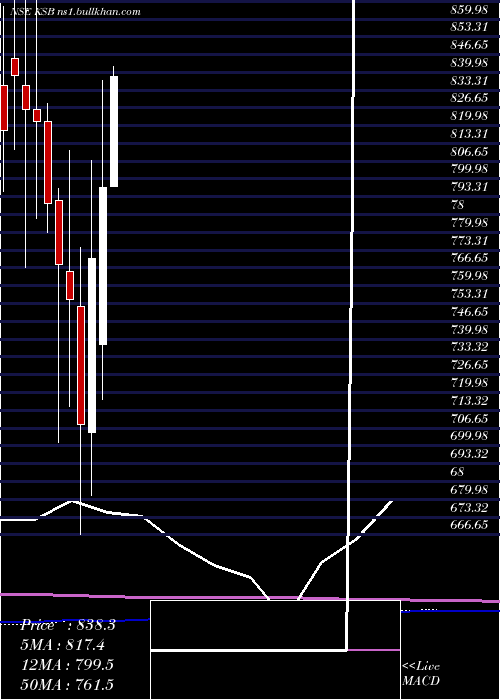Image resolution: width=500 pixels, height=700 pixels.
Task: Click the 753.31 price label
Action: pos(469,293)
